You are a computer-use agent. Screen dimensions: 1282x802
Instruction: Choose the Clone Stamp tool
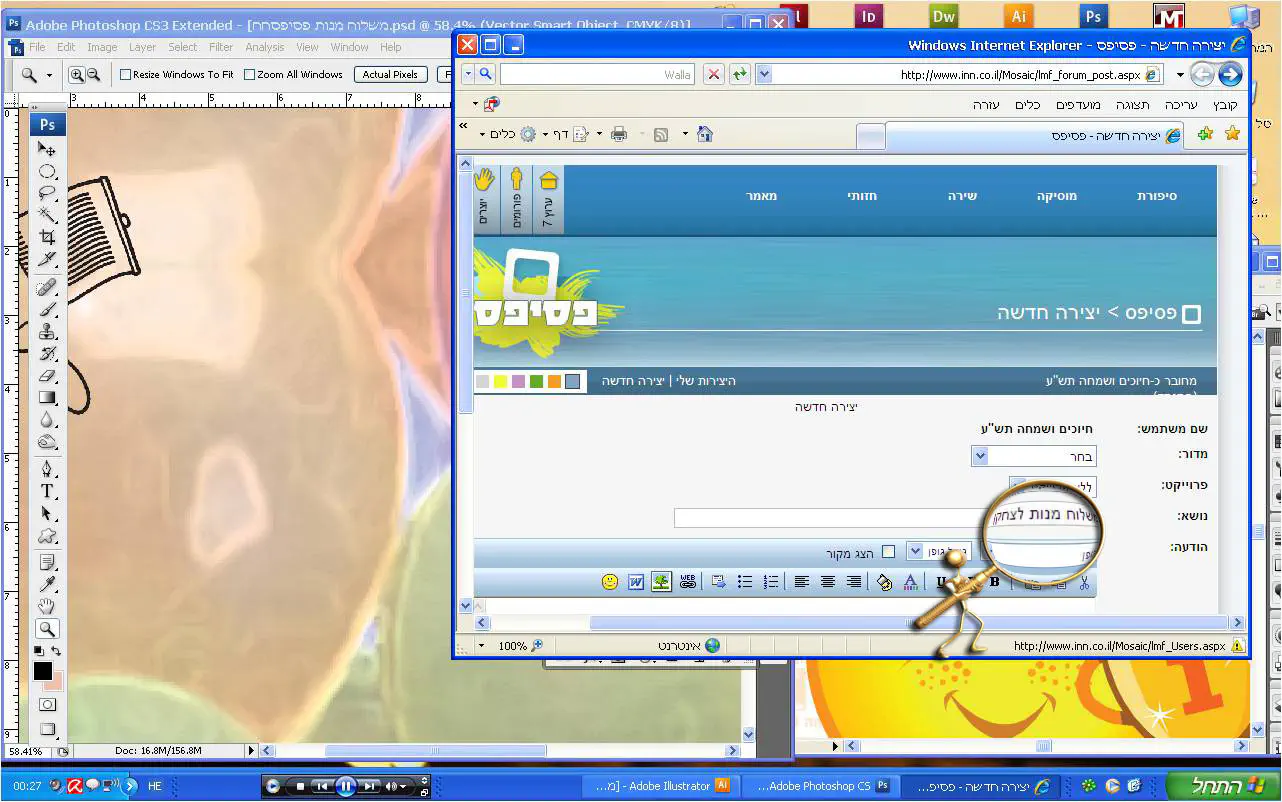tap(47, 332)
